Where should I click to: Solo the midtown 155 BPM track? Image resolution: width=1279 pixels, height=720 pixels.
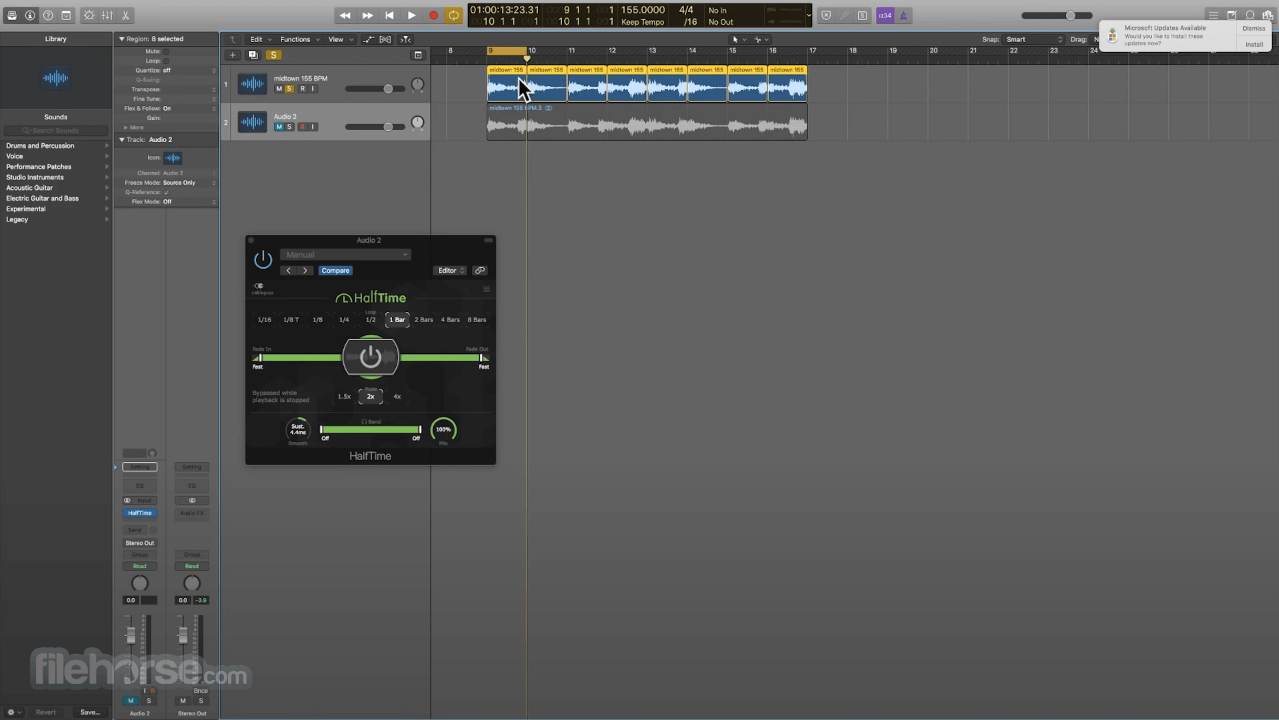pos(290,89)
